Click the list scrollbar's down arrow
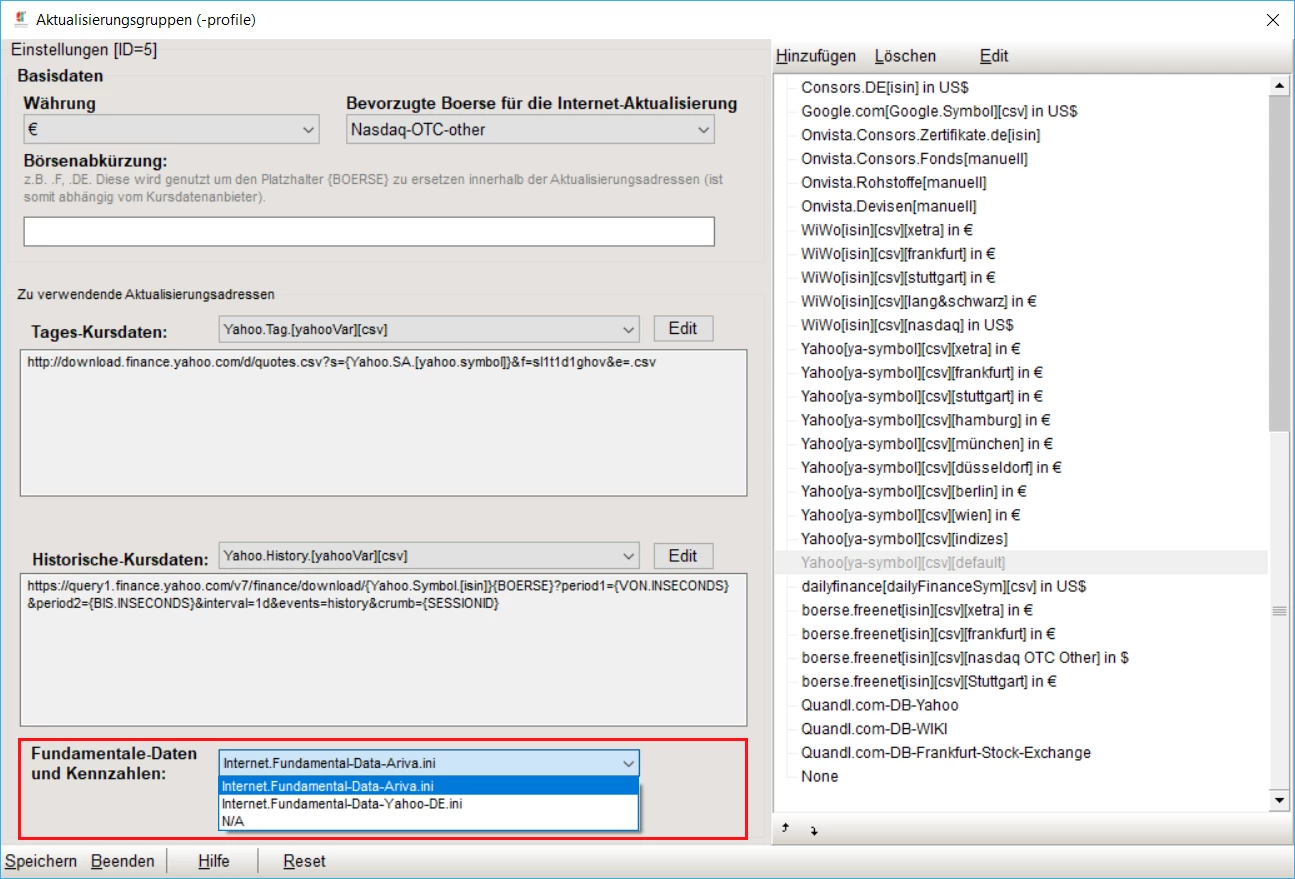The height and width of the screenshot is (879, 1295). pyautogui.click(x=1278, y=800)
